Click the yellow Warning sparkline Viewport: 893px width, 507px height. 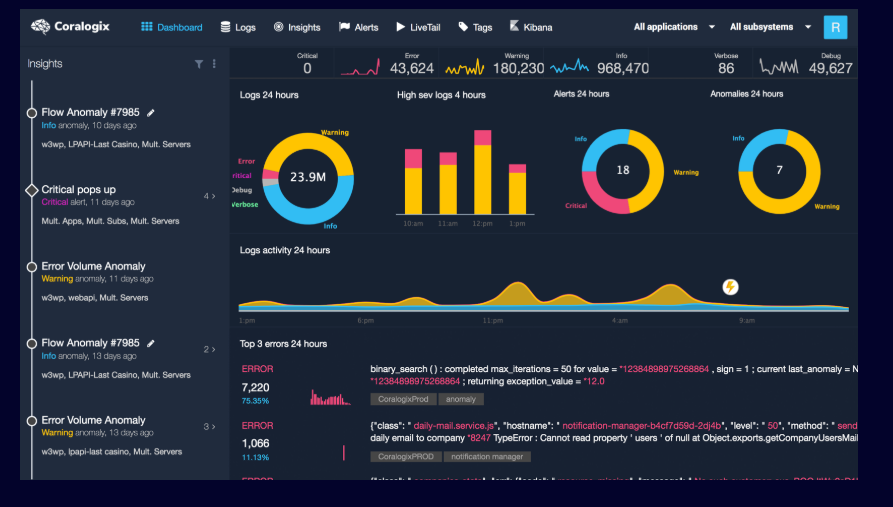point(465,68)
